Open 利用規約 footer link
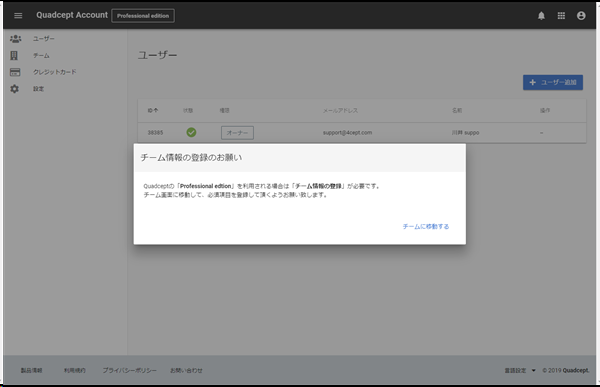600x387 pixels. pos(75,371)
